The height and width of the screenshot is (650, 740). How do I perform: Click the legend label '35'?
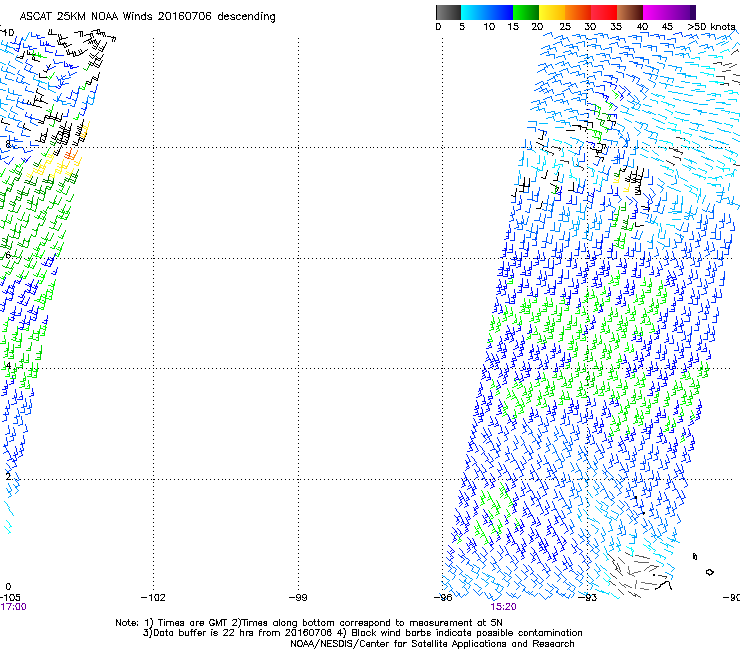[616, 27]
